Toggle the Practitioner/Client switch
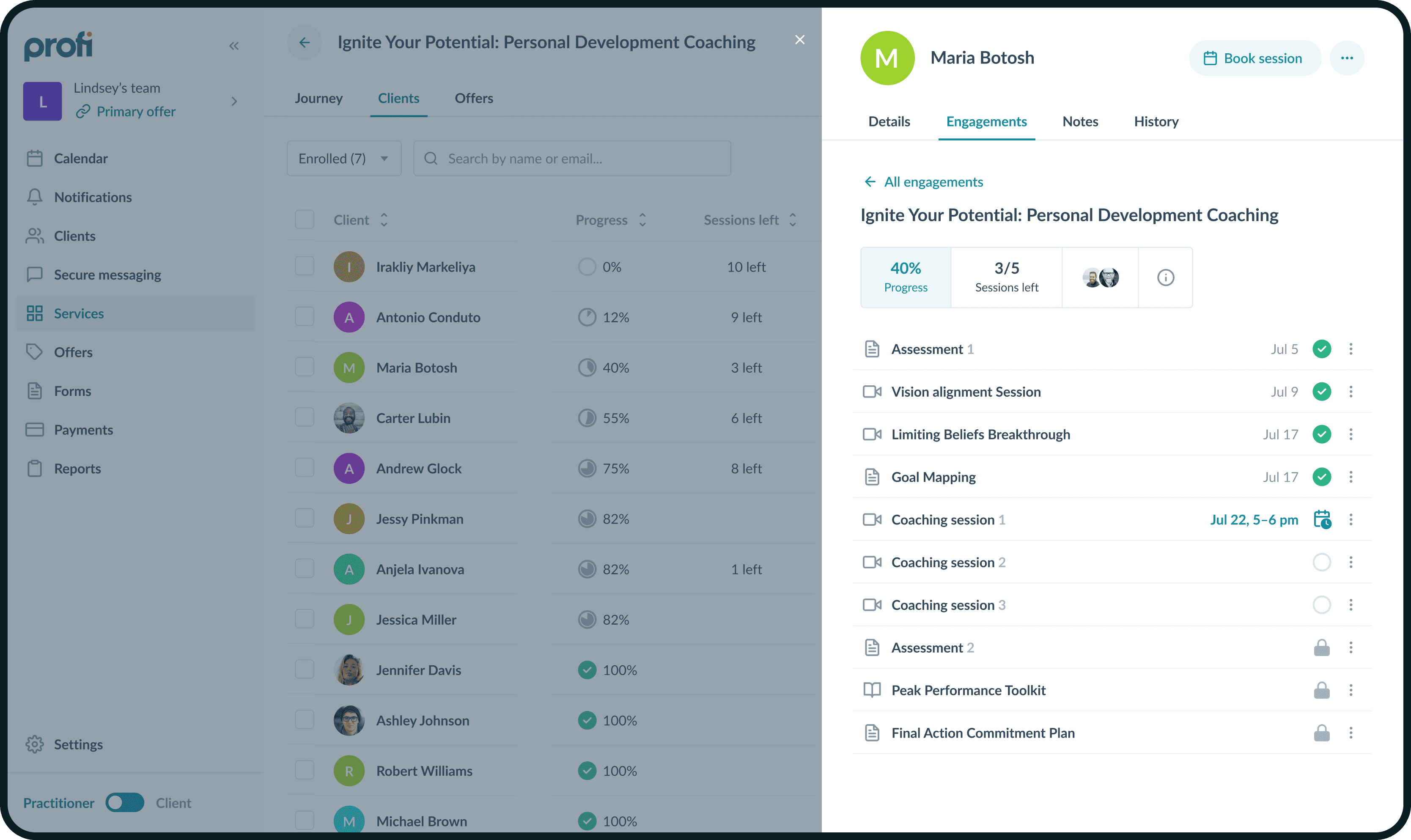Viewport: 1411px width, 840px height. (125, 803)
